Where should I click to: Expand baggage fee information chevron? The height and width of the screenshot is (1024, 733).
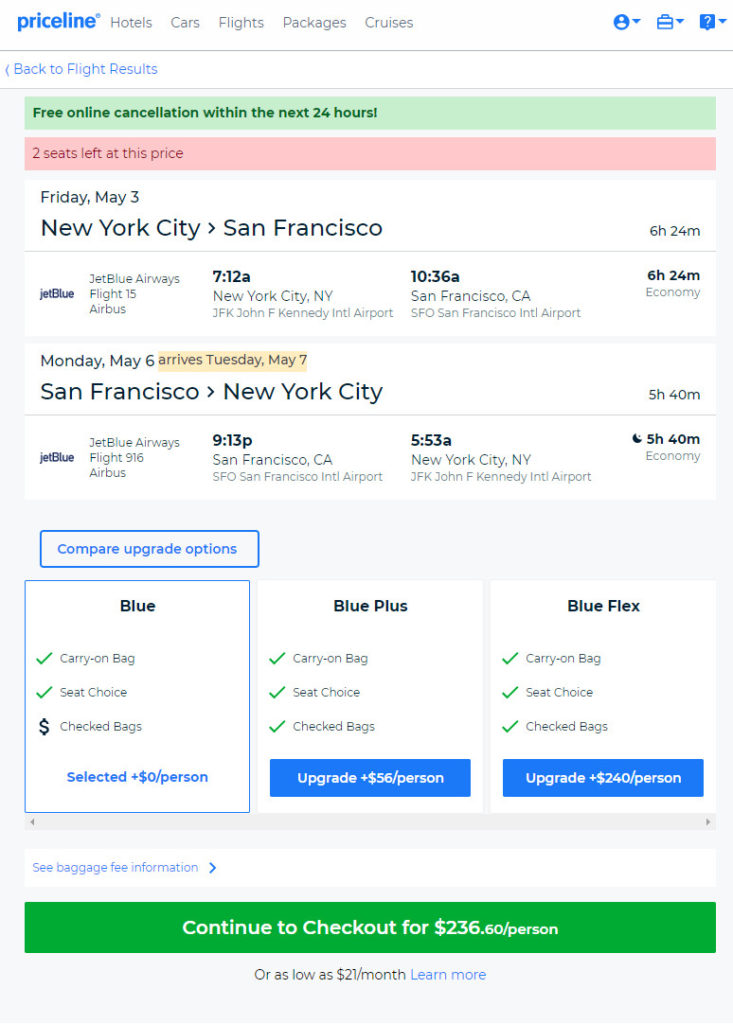(212, 867)
